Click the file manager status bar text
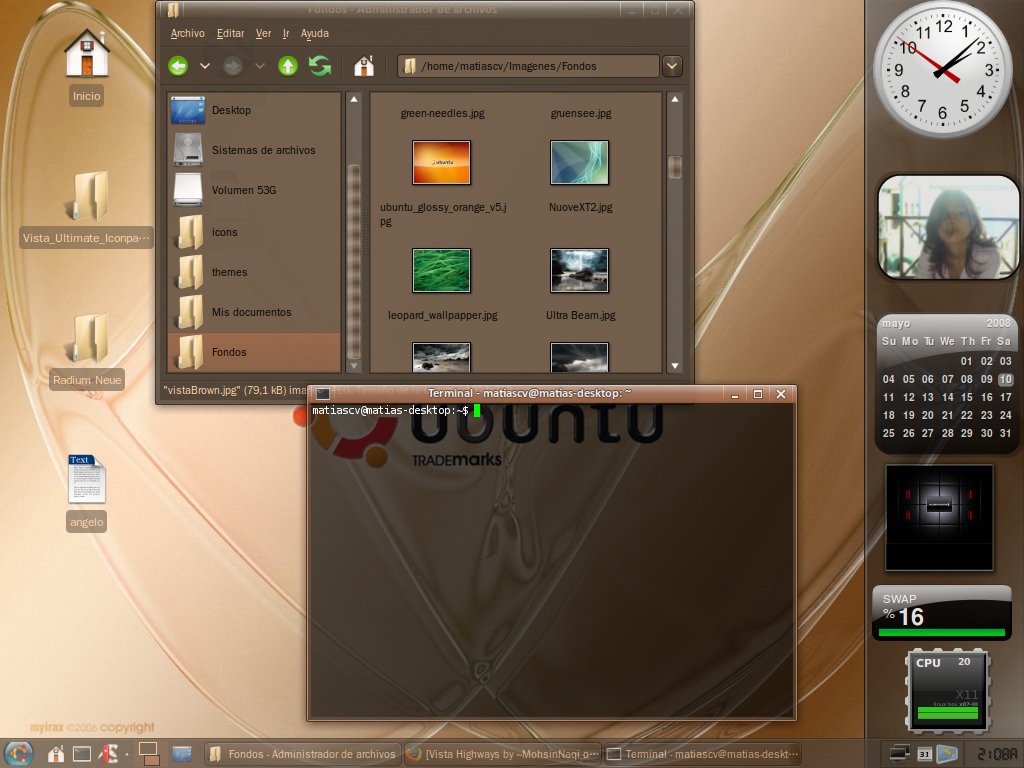The image size is (1024, 768). [x=234, y=390]
